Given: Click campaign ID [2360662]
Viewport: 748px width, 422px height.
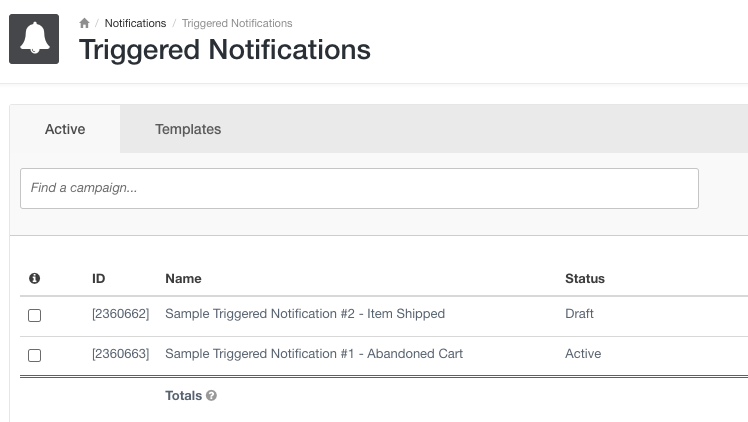Looking at the screenshot, I should [x=120, y=314].
